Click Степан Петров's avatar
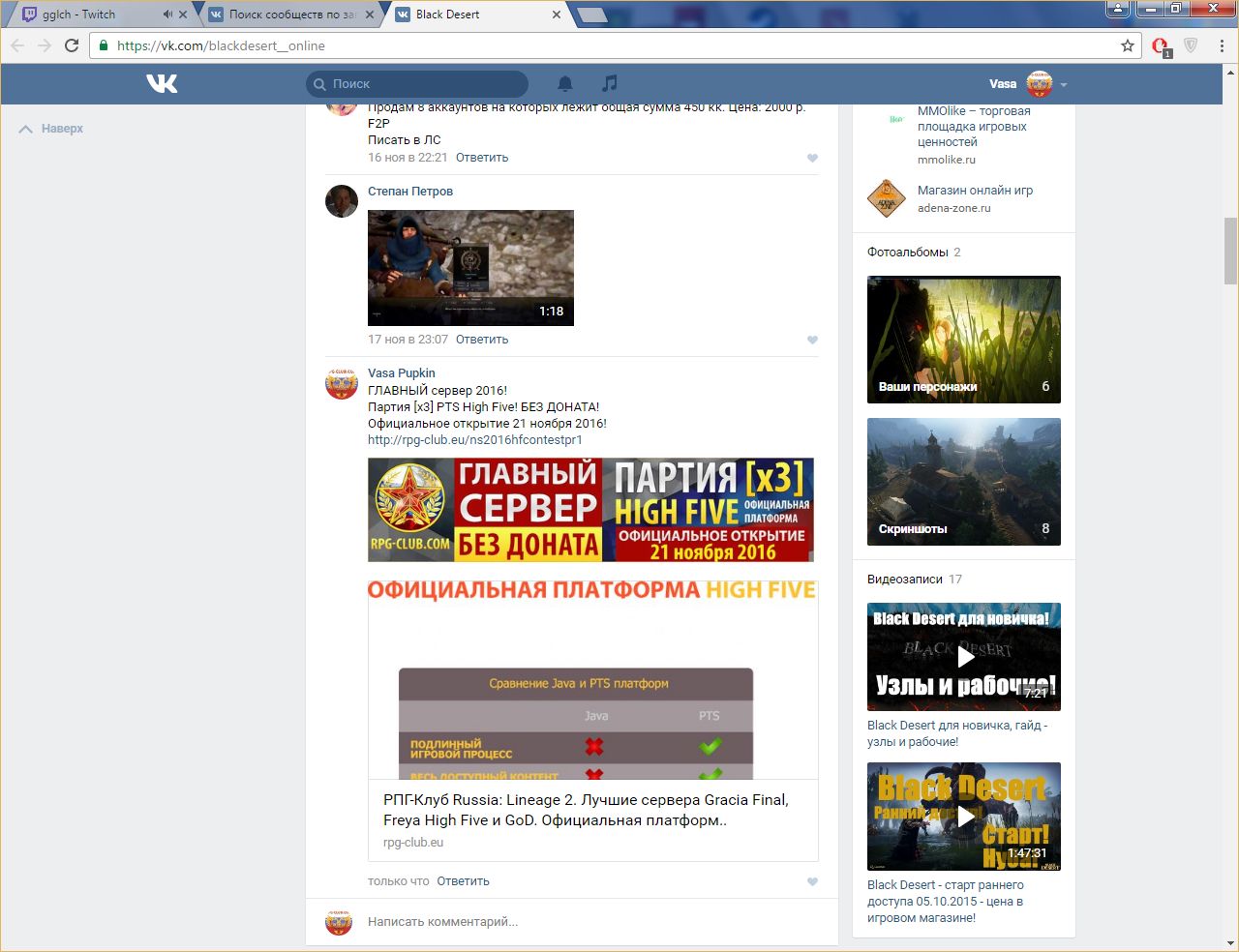Viewport: 1239px width, 952px height. [x=342, y=200]
